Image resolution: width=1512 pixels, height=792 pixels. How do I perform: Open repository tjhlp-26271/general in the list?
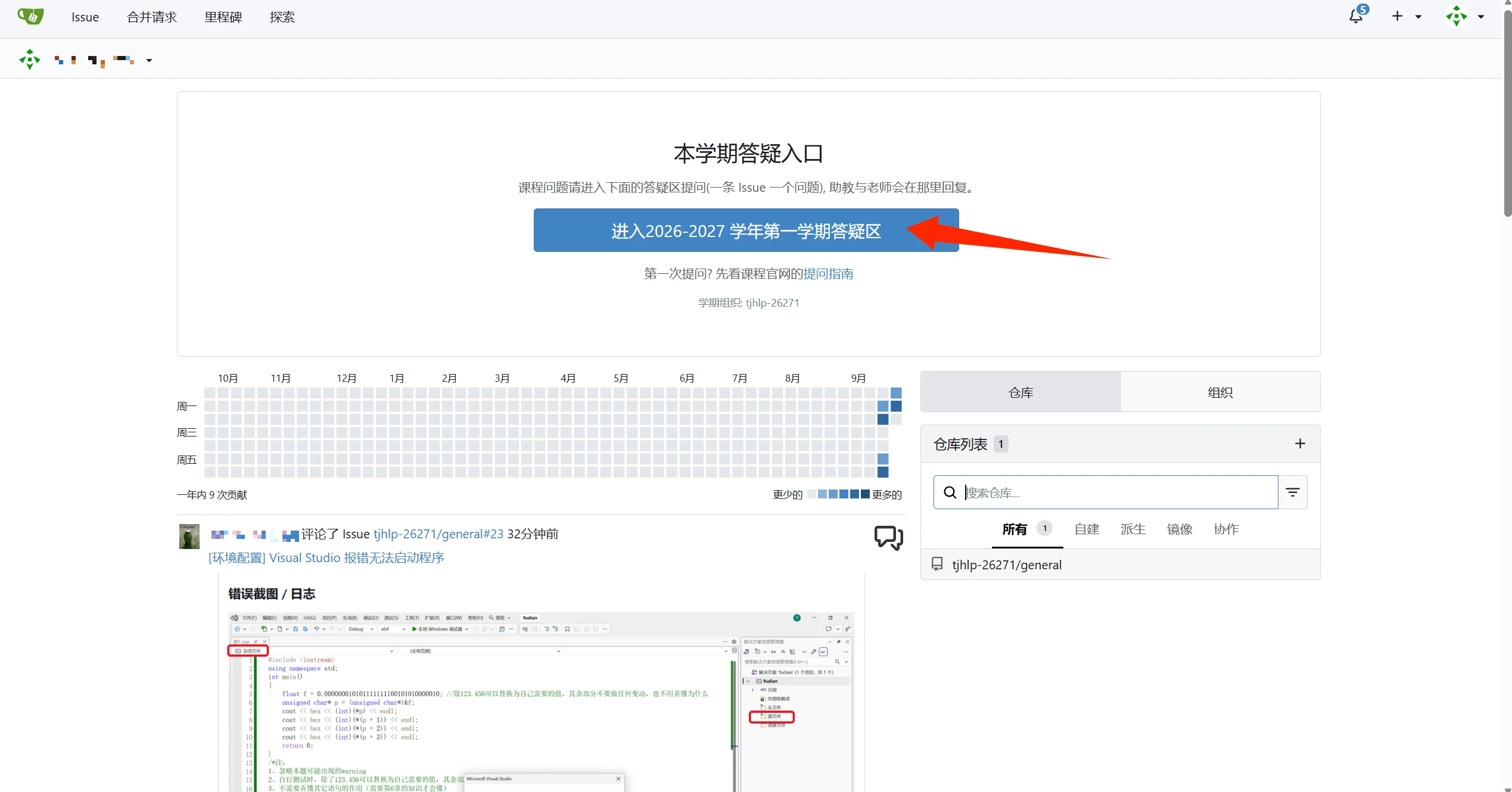point(1007,565)
